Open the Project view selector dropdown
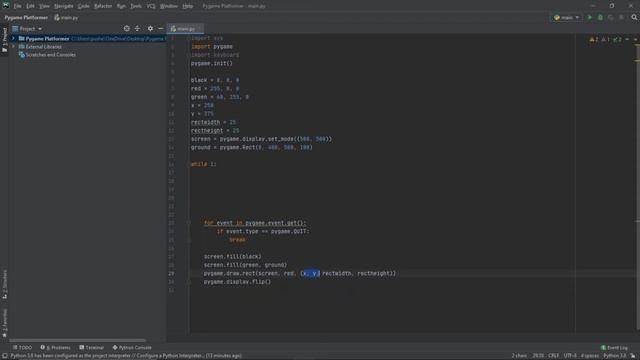This screenshot has height=360, width=640. [x=27, y=29]
